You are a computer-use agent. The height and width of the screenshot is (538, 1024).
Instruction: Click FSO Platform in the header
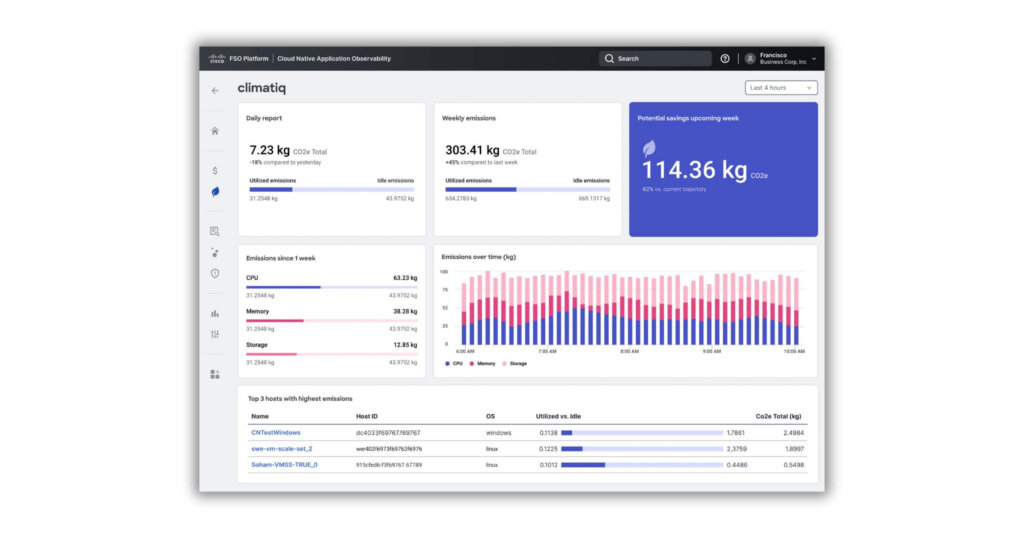(249, 59)
